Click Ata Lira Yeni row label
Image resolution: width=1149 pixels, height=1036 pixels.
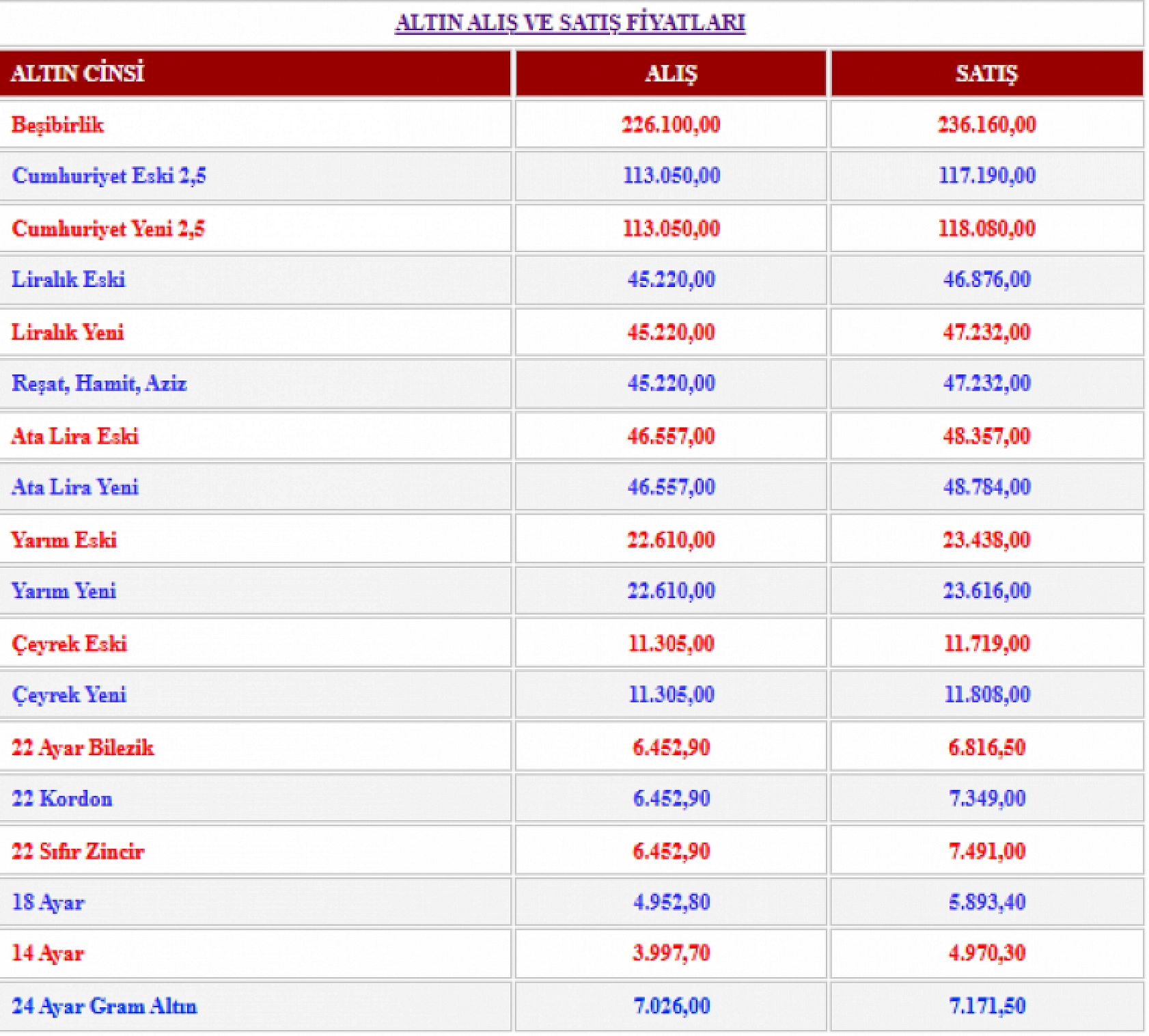coord(75,487)
